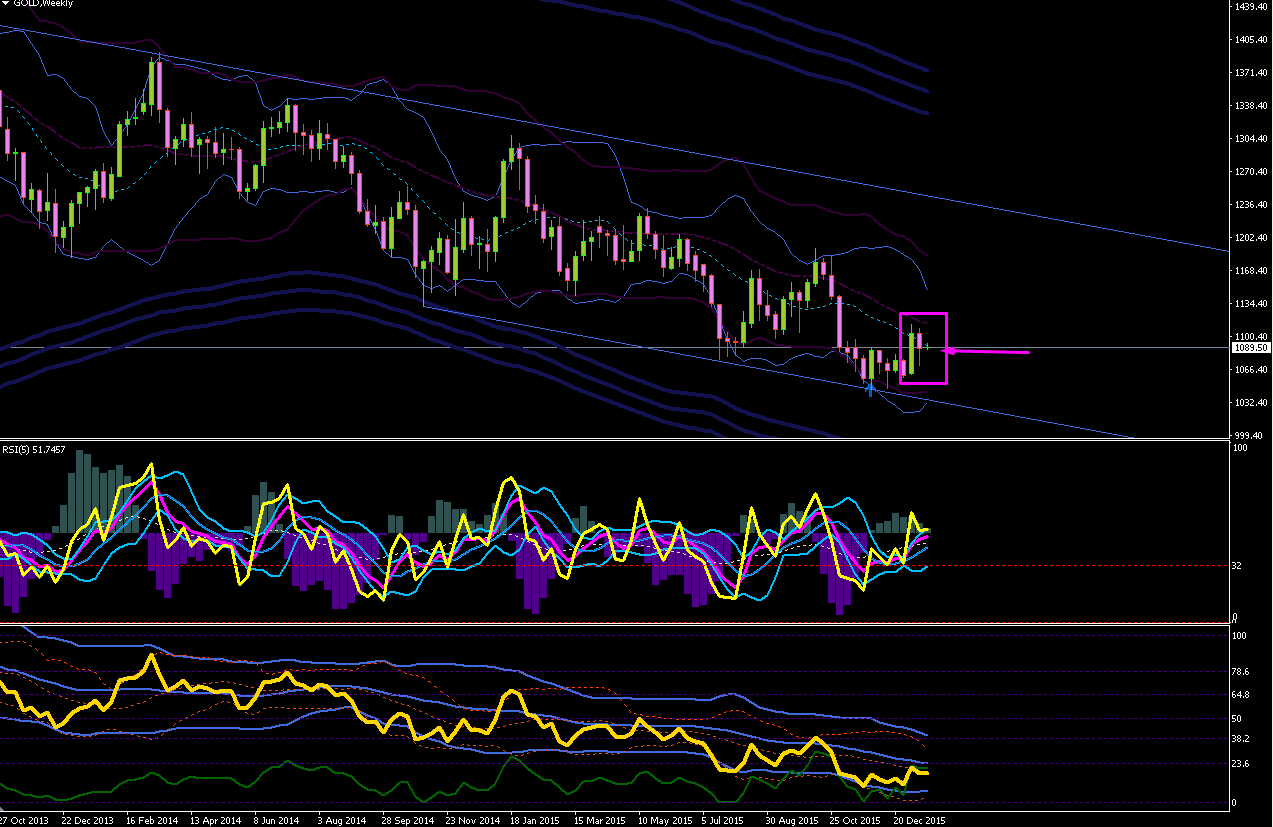The image size is (1273, 827).
Task: Select the blue cross marker below the candles
Action: [x=870, y=389]
